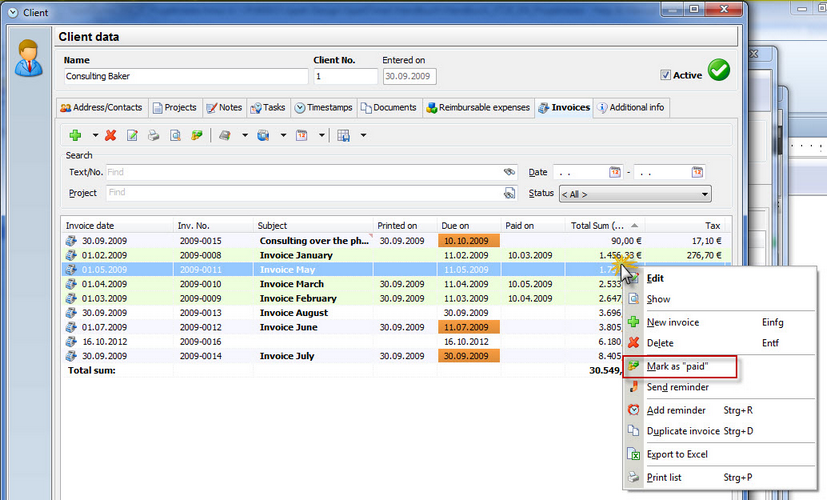
Task: Select the Invoice March row
Action: point(343,284)
